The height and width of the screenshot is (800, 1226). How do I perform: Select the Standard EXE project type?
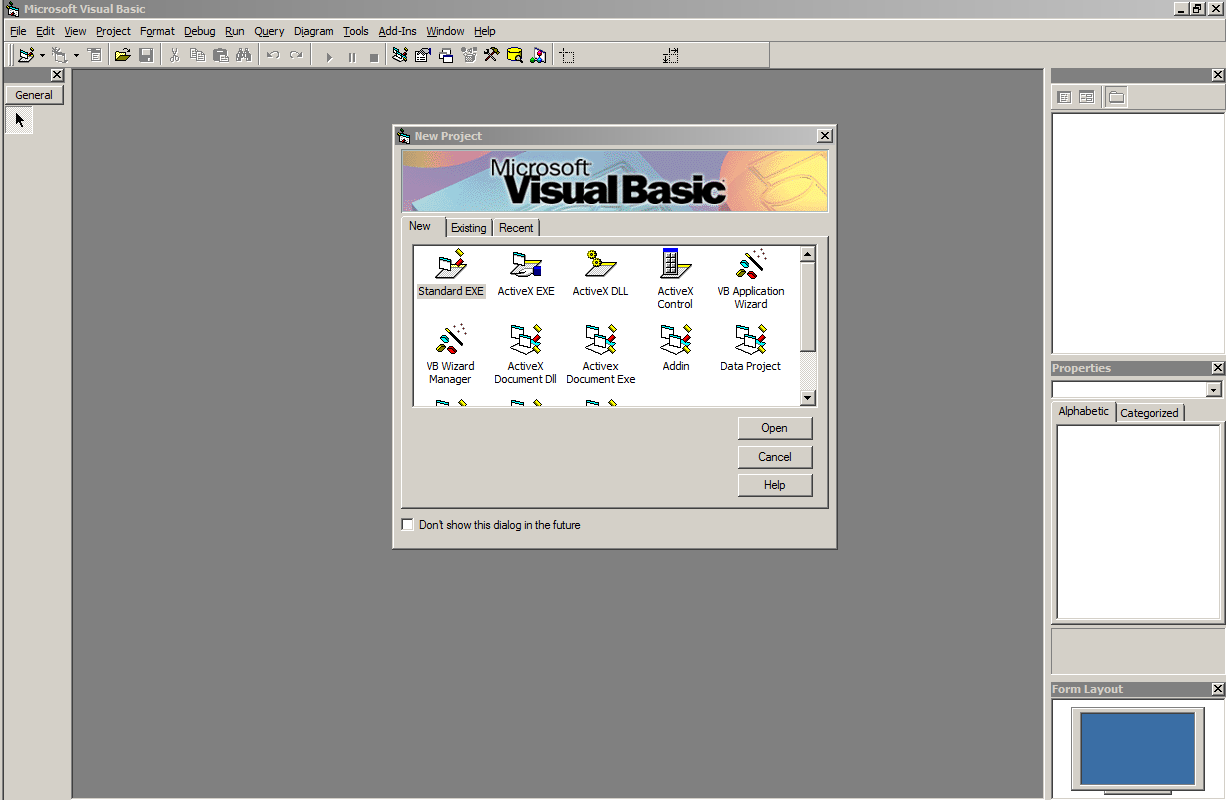click(451, 274)
